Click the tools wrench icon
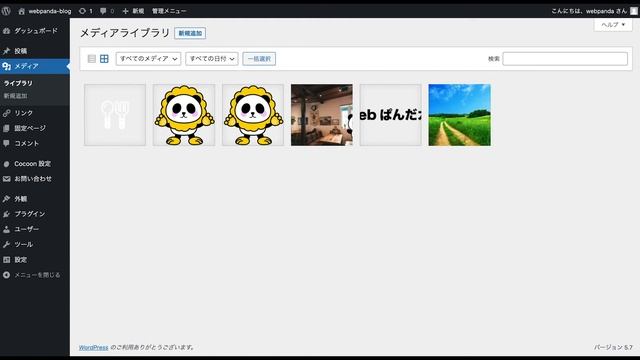Image resolution: width=640 pixels, height=360 pixels. pos(7,244)
